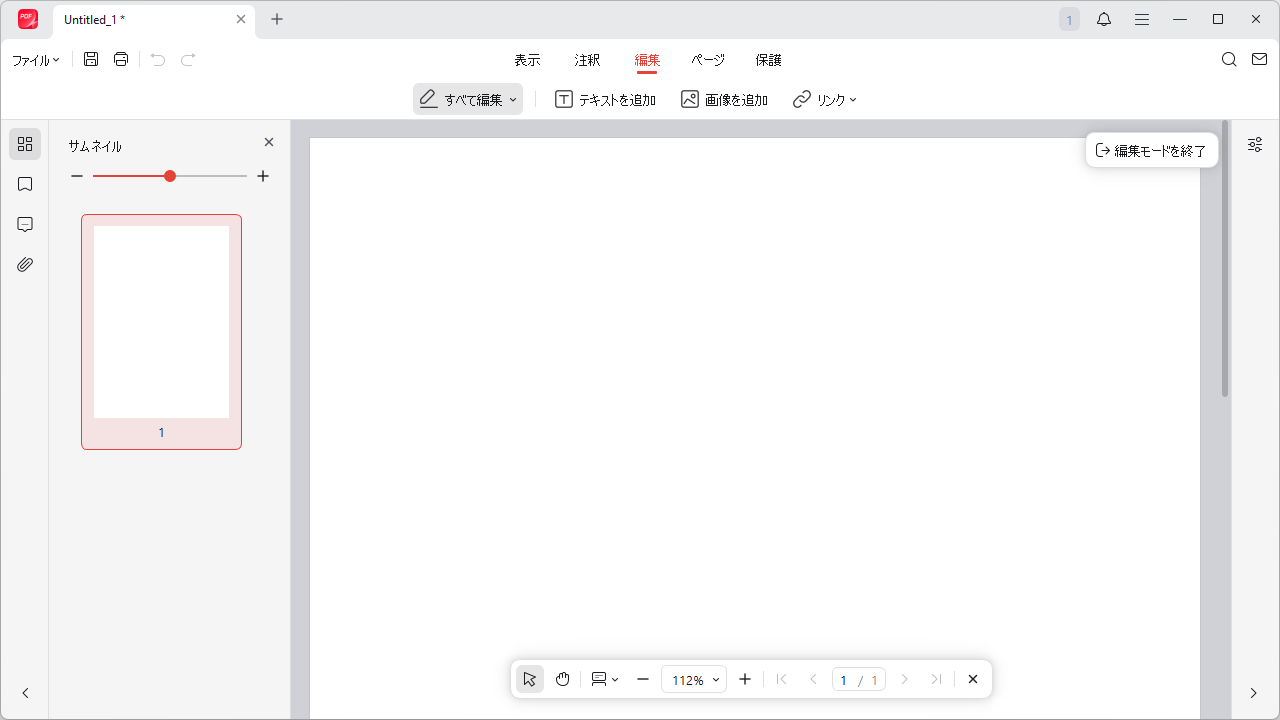Open the attachments paperclip panel

tap(25, 265)
